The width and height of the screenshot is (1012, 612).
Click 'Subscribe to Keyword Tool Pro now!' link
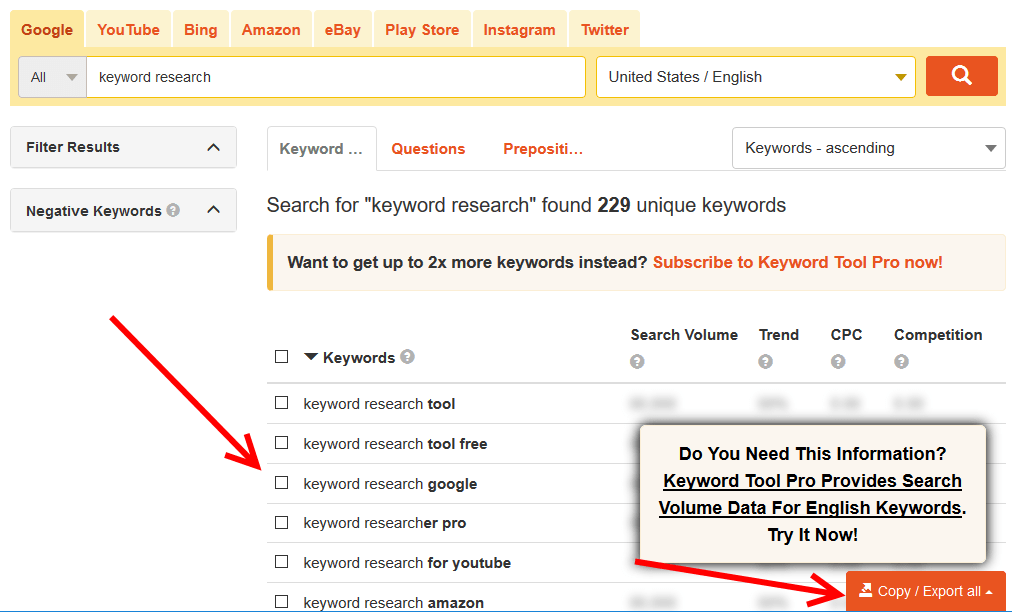(798, 262)
